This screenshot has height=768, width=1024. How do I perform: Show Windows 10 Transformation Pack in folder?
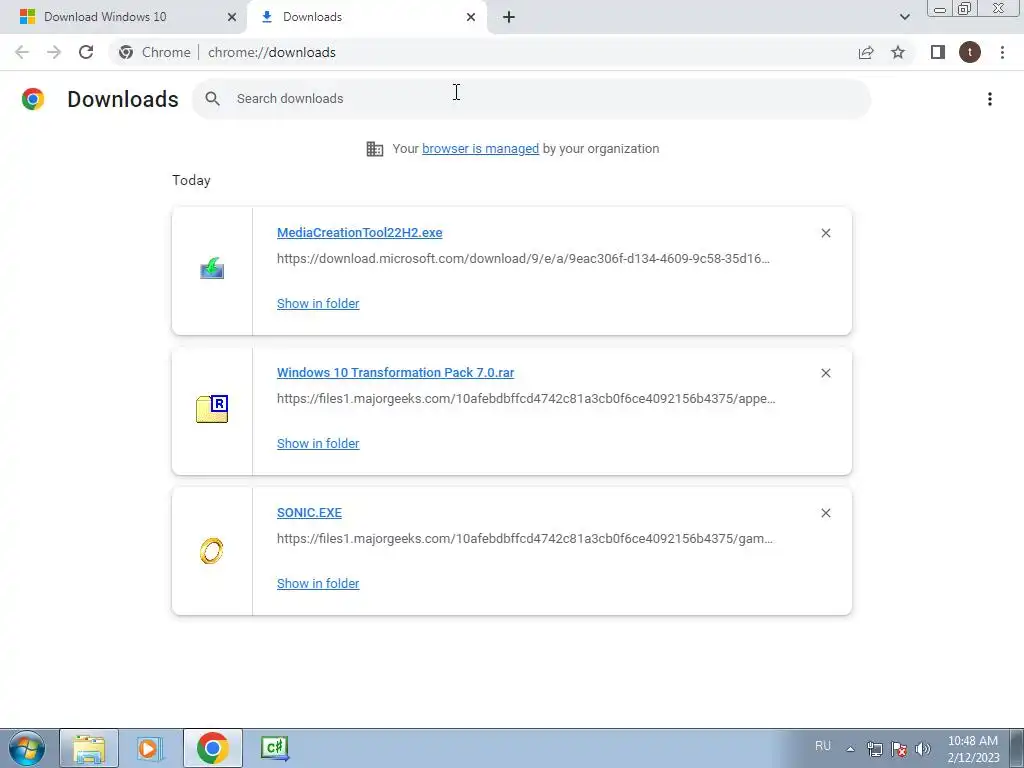(x=318, y=443)
